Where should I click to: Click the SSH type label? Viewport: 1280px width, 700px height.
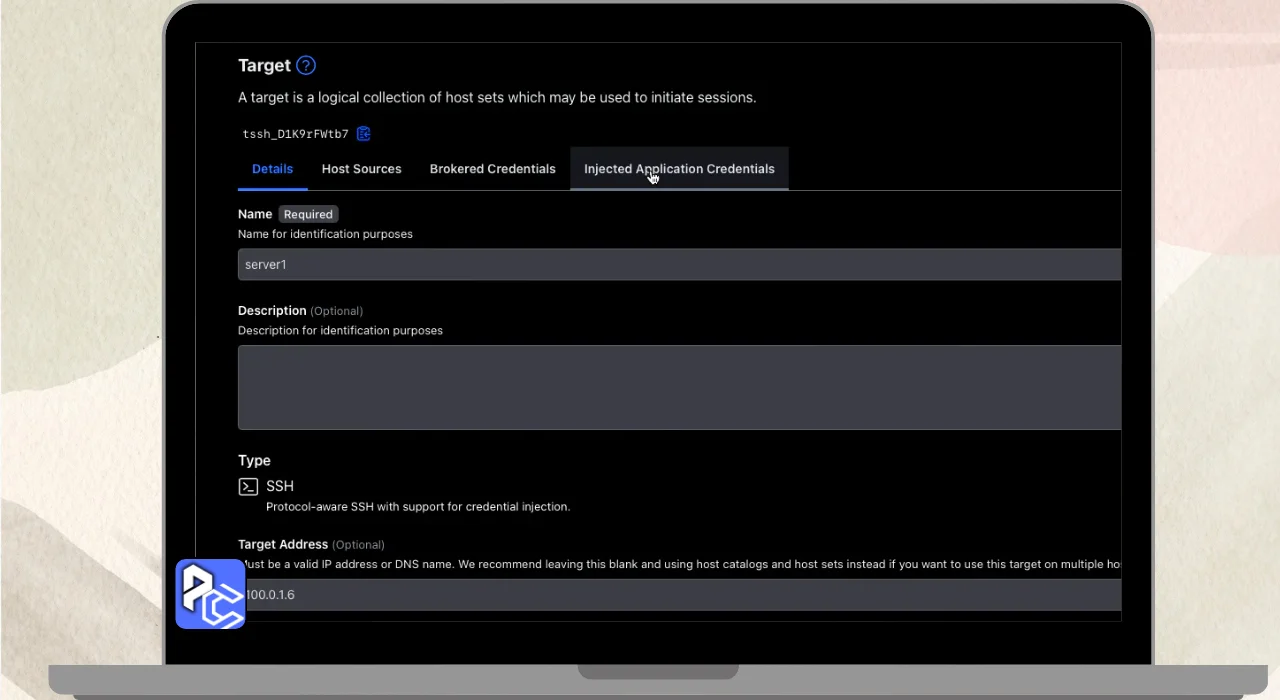[x=280, y=486]
